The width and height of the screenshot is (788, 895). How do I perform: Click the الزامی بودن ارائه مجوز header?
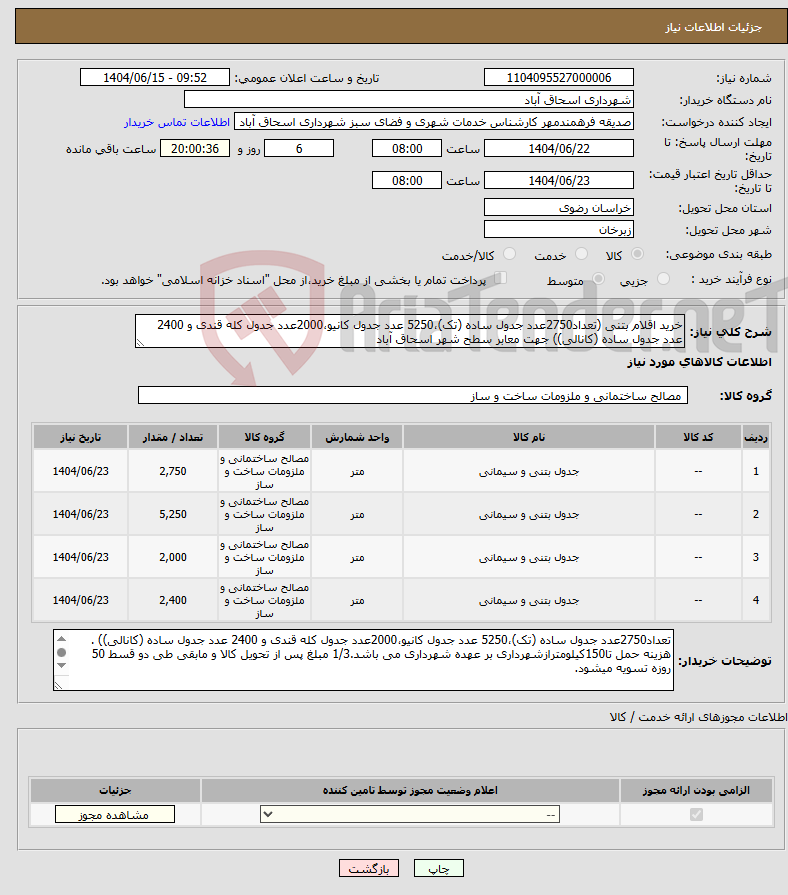[696, 791]
